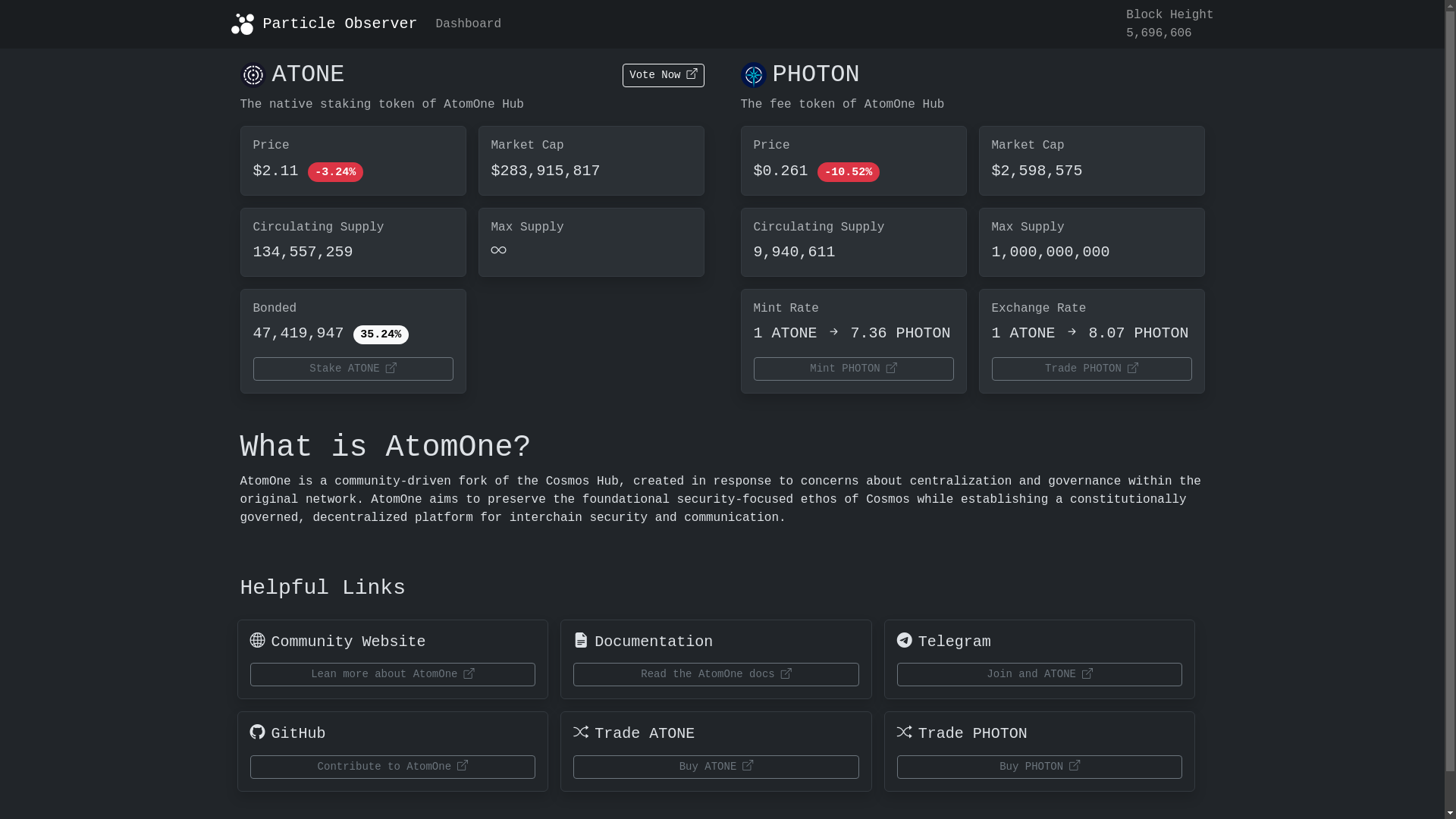The width and height of the screenshot is (1456, 819).
Task: Click the arrow icon in Exchange Rate
Action: (1072, 332)
